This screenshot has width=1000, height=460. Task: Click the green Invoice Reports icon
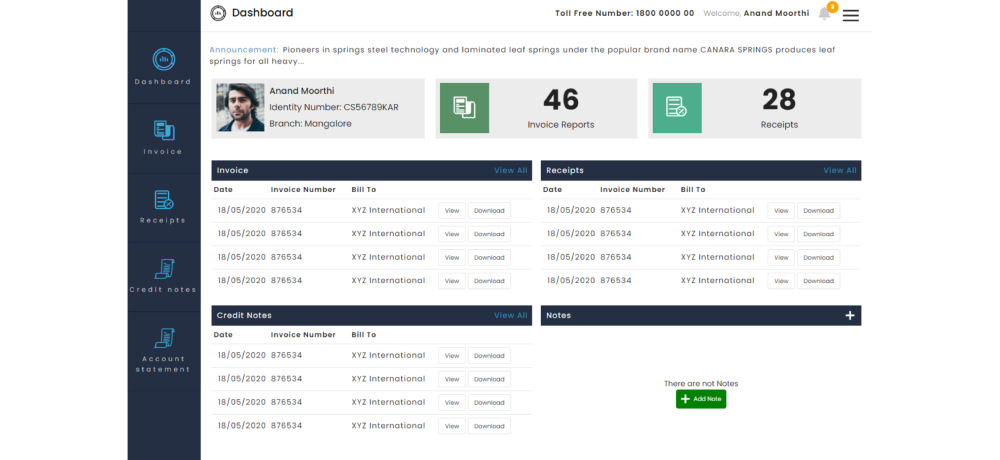[464, 108]
